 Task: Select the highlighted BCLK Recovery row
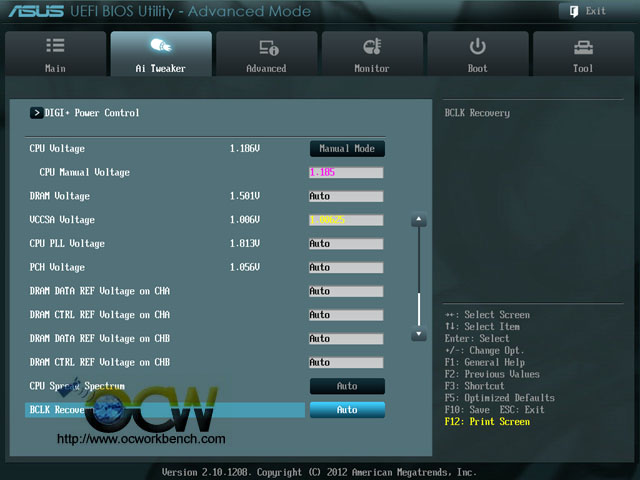pyautogui.click(x=165, y=410)
